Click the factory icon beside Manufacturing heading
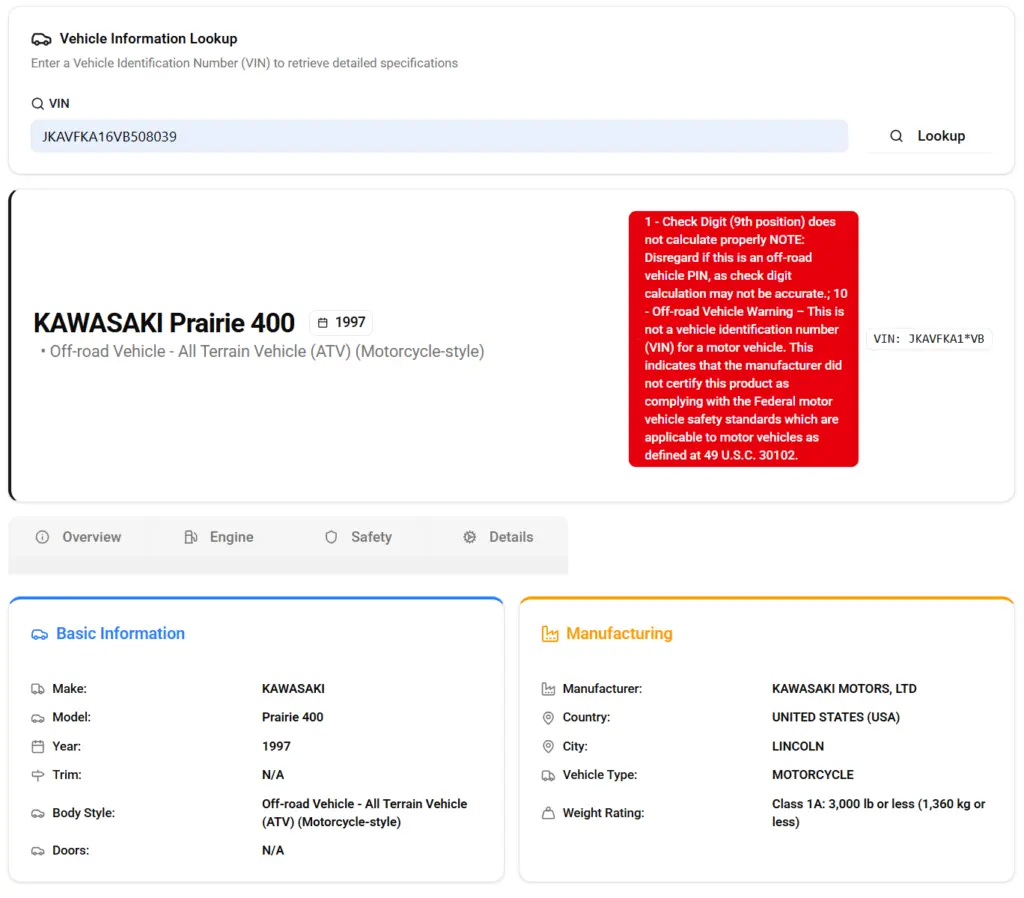The height and width of the screenshot is (898, 1024). coord(549,634)
